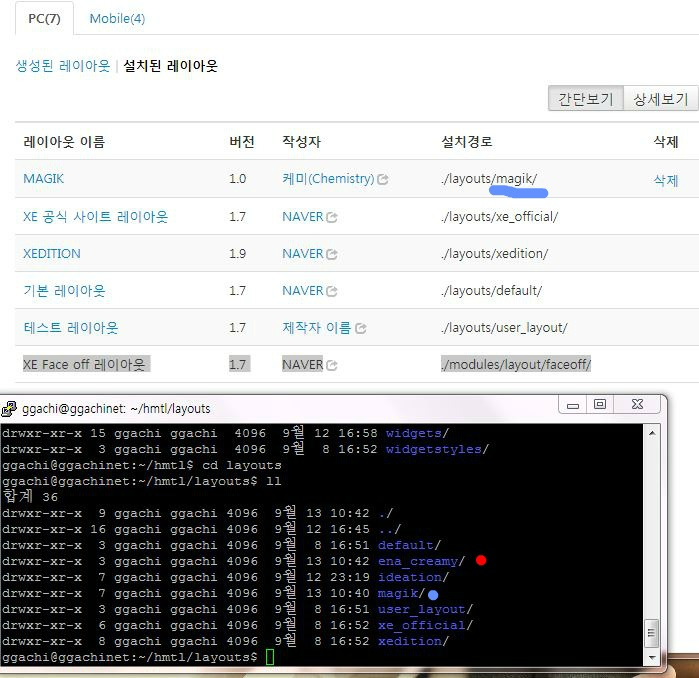Click external link icon in XEDITION row
The image size is (699, 678).
(332, 254)
